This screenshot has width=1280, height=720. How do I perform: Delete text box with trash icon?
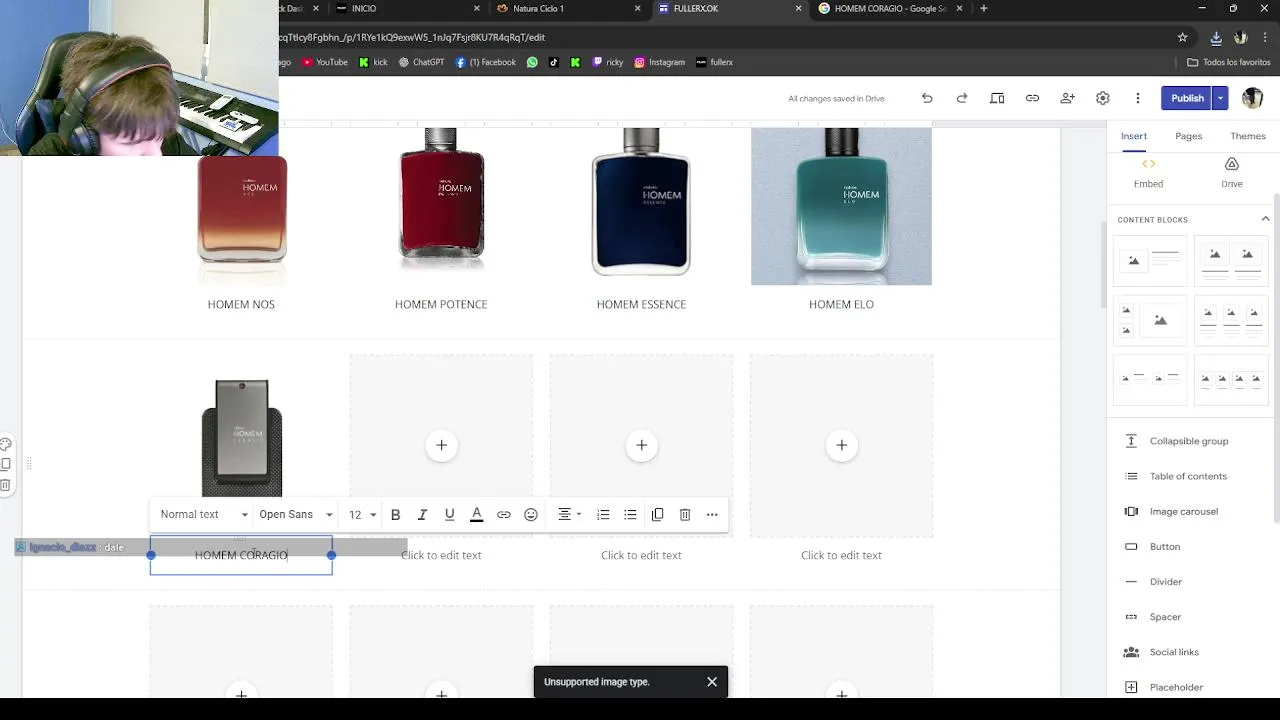click(x=685, y=514)
